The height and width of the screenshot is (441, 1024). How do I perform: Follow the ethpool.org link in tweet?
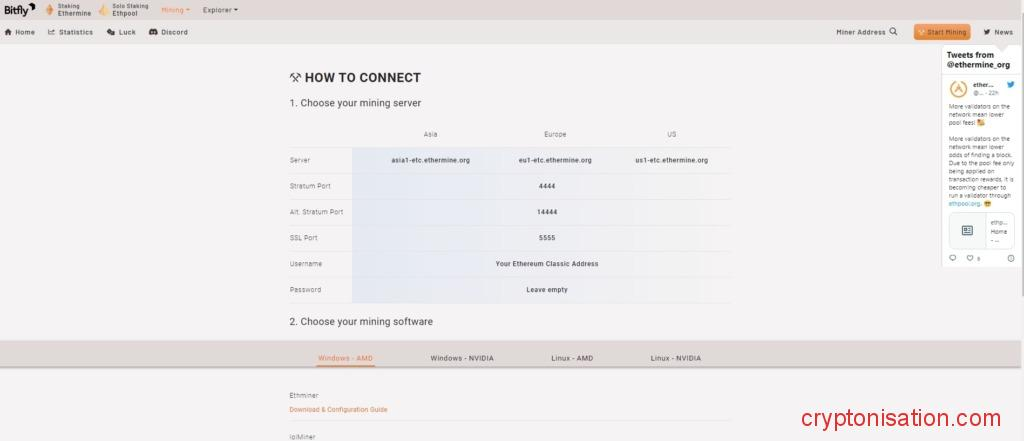963,203
